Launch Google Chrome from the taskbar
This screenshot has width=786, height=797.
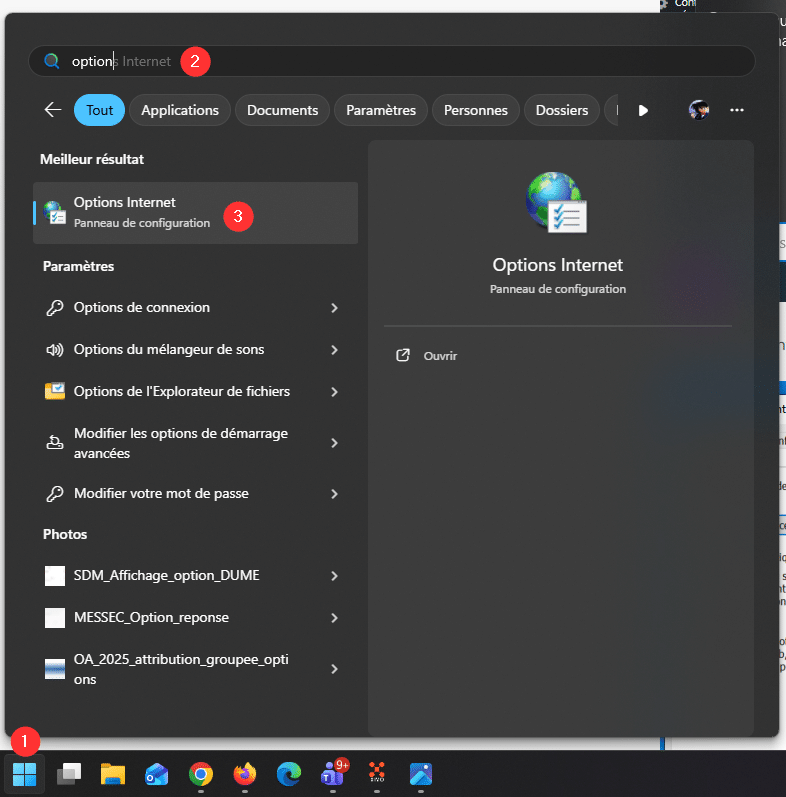tap(201, 774)
